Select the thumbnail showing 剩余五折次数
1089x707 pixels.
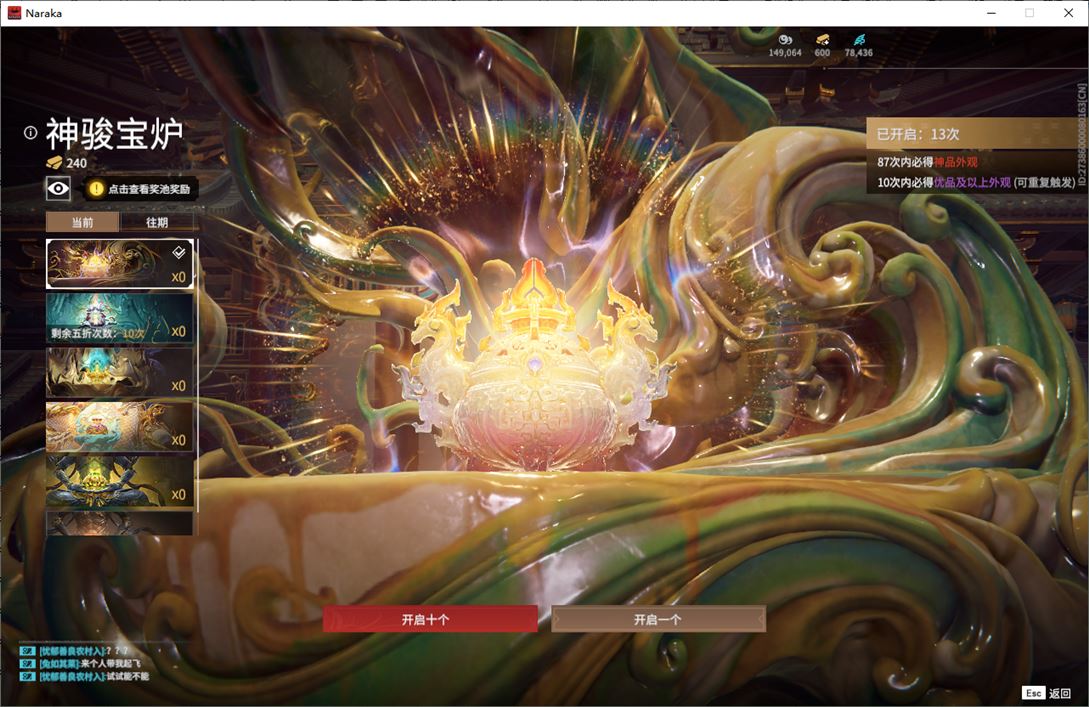pyautogui.click(x=119, y=318)
